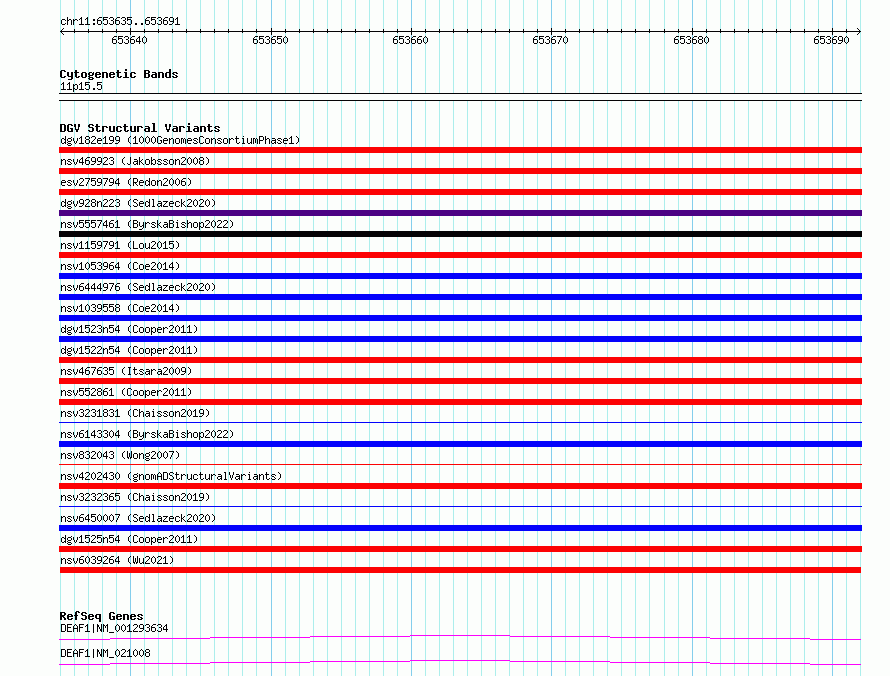Image resolution: width=890 pixels, height=676 pixels.
Task: Select the blue bar under nsv6143304
Action: coord(460,444)
